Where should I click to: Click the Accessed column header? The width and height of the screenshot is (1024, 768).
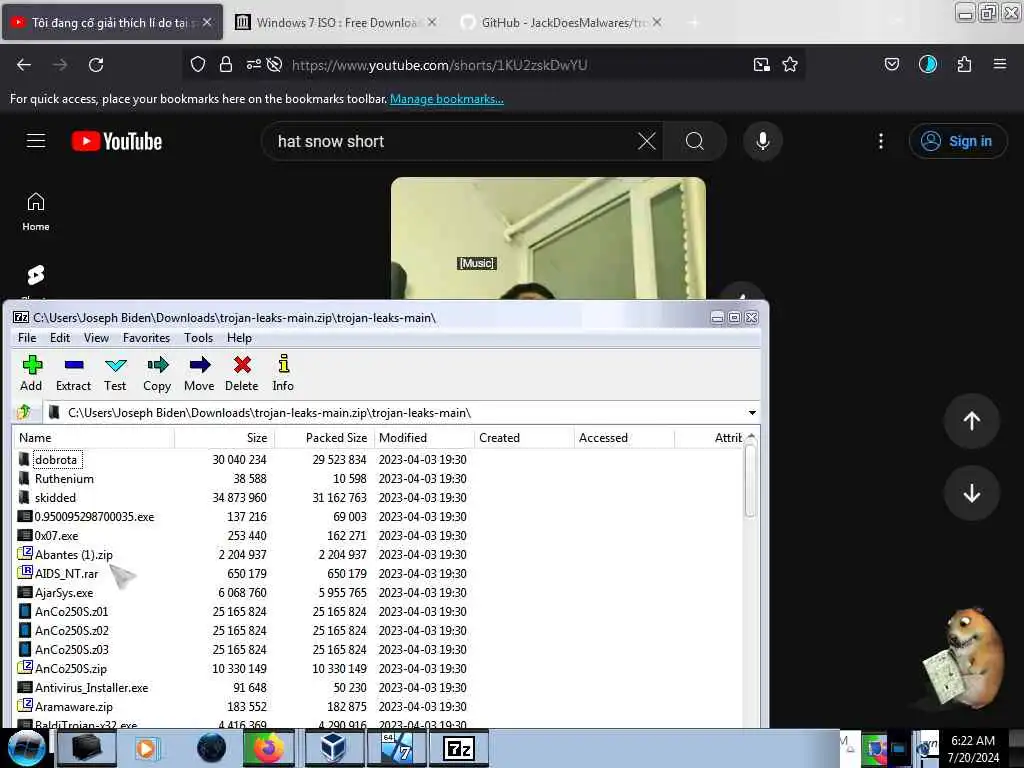[x=624, y=438]
